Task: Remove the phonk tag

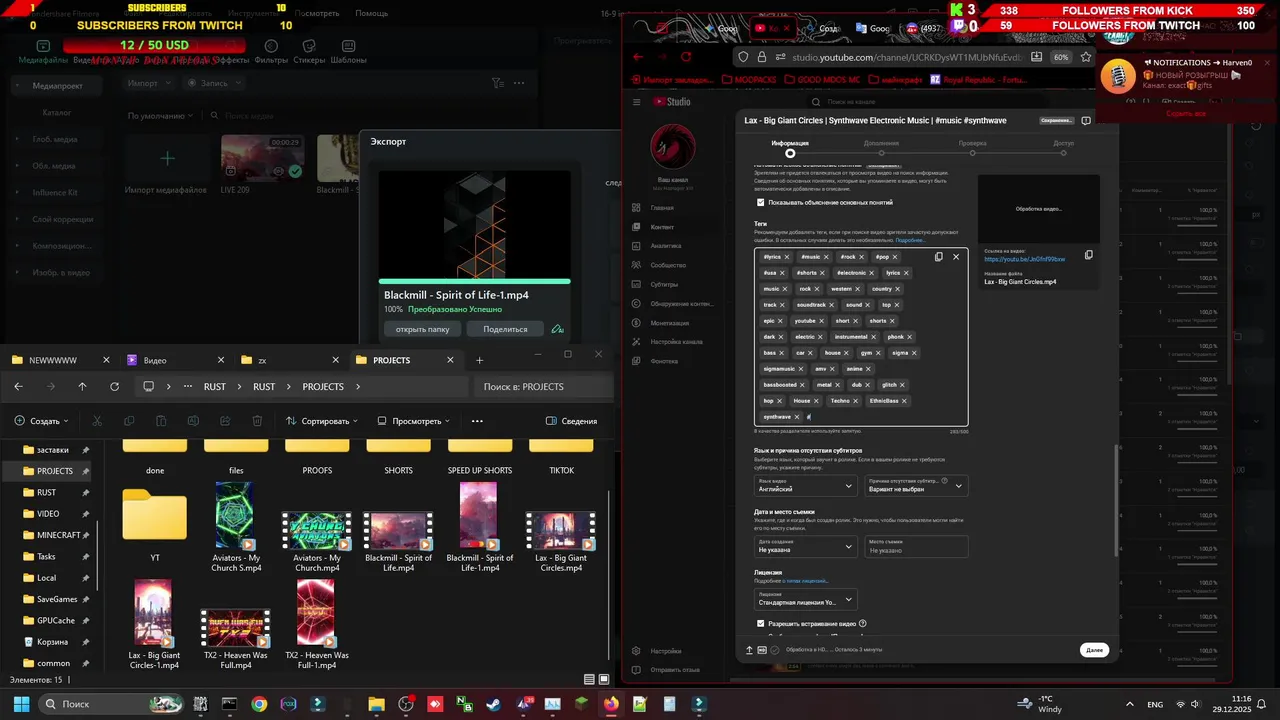Action: (x=910, y=337)
